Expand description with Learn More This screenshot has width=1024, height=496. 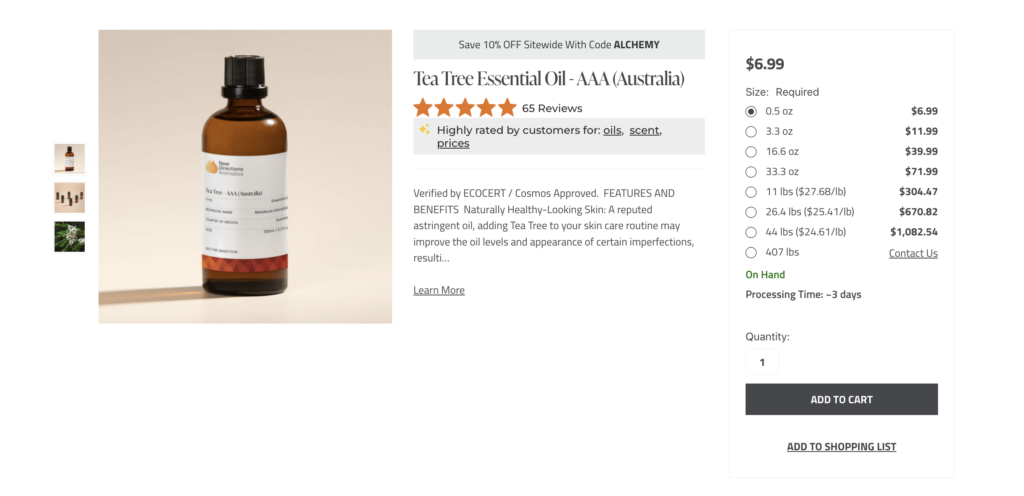pos(439,290)
